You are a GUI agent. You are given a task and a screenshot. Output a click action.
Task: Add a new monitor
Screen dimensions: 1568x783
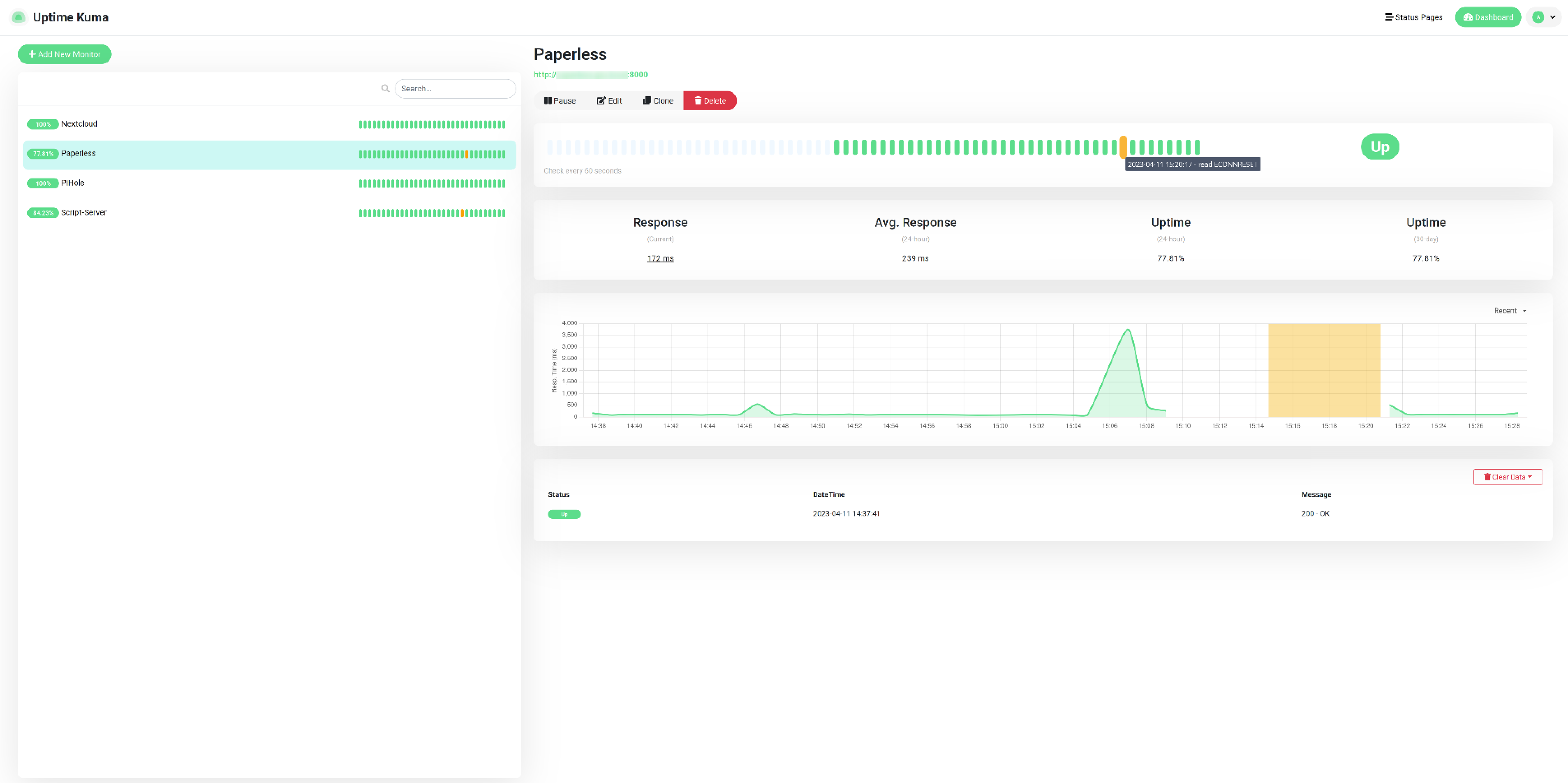[x=65, y=54]
